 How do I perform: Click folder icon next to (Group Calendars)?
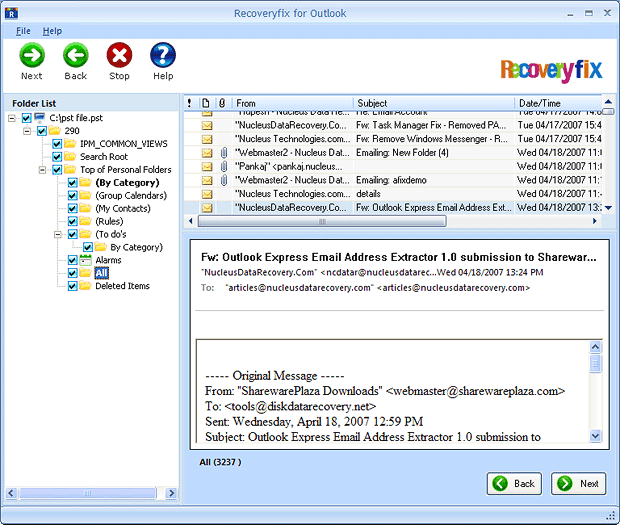click(x=85, y=195)
